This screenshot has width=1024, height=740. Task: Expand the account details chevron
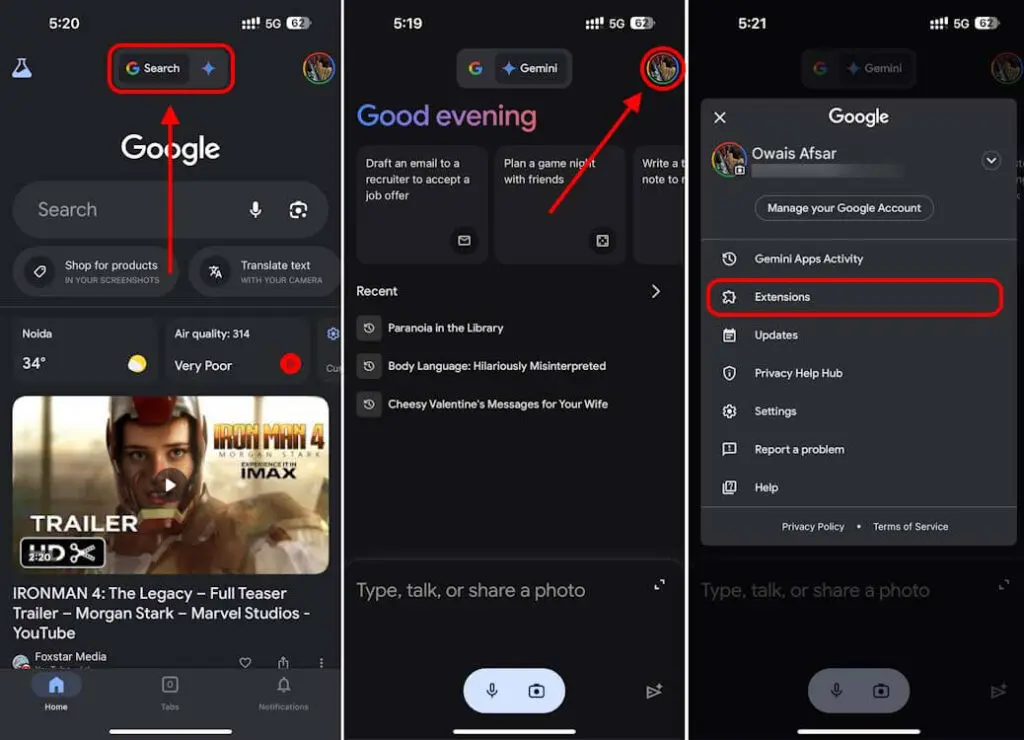(991, 159)
